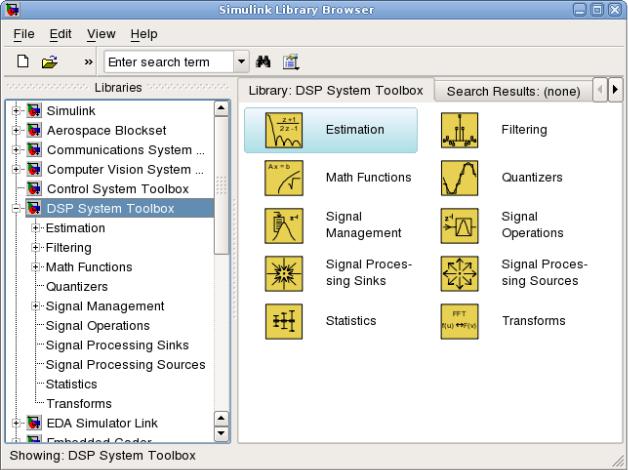Open the Signal Management block icon

(284, 226)
